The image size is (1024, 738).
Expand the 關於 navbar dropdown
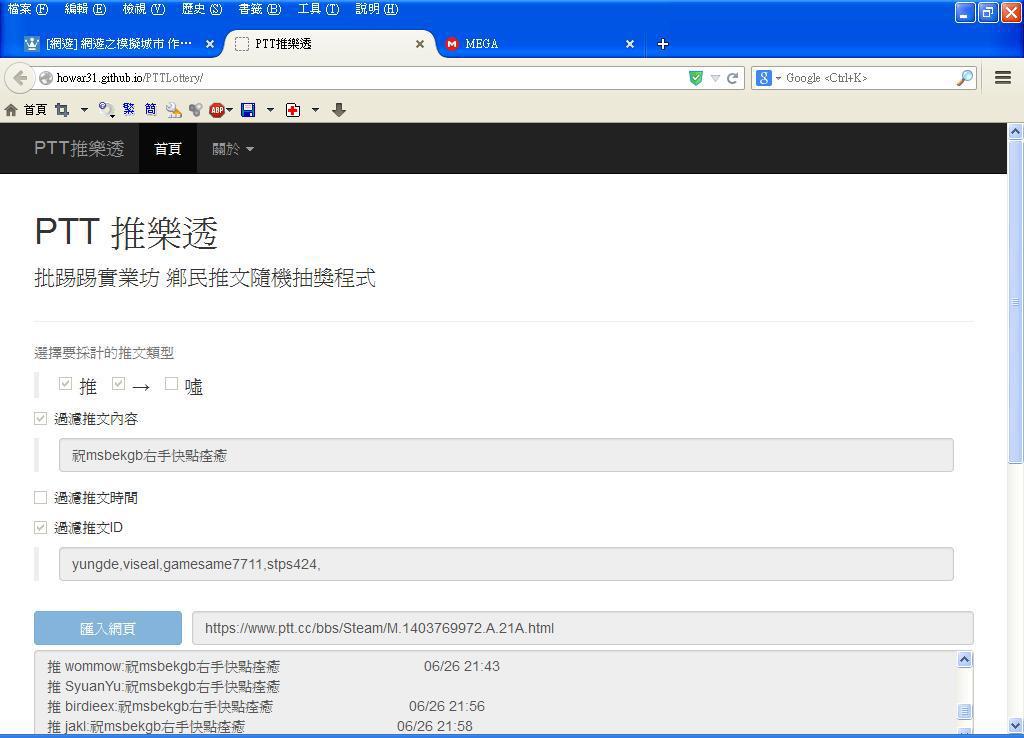tap(232, 149)
